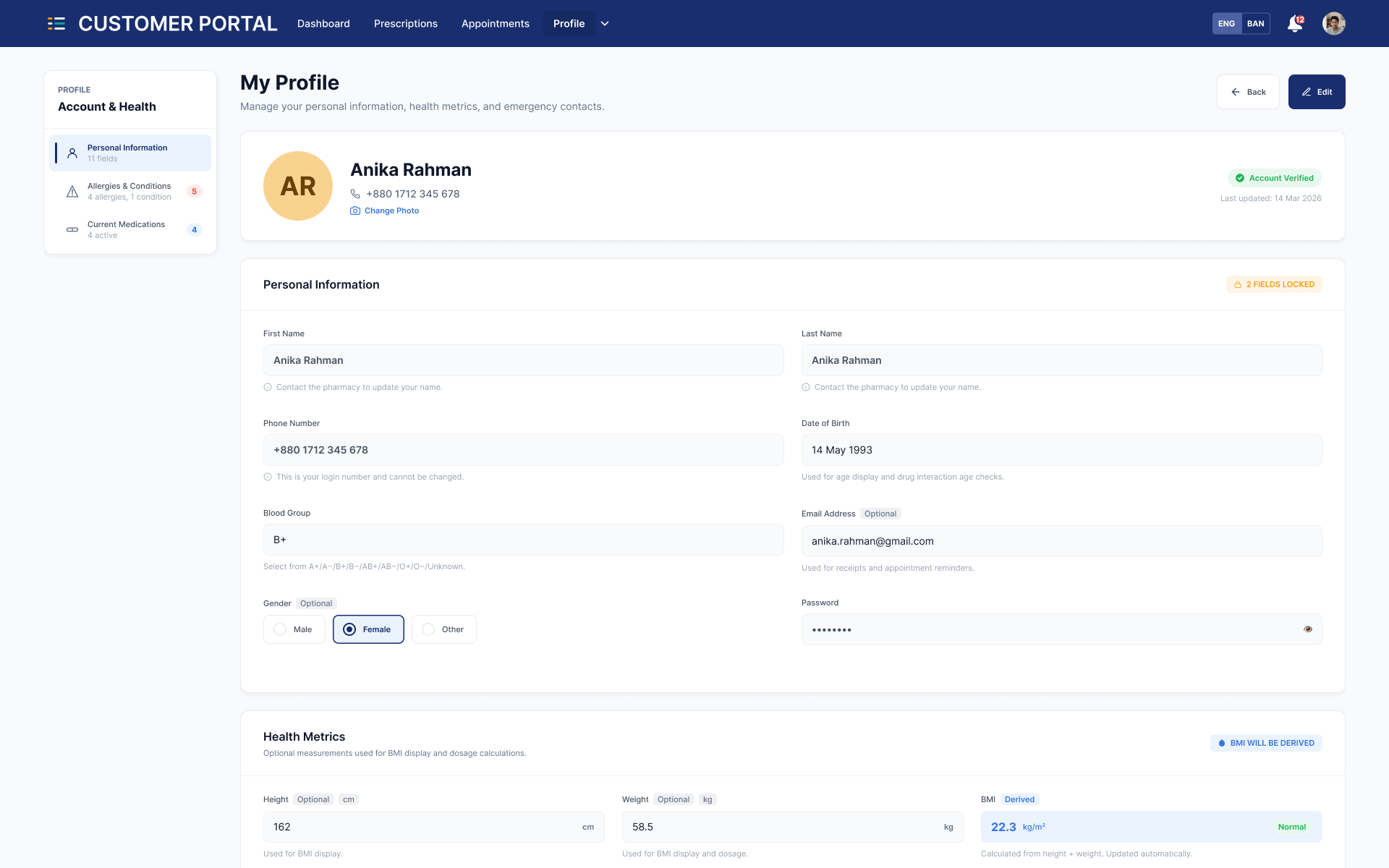This screenshot has width=1389, height=868.
Task: Click the Weight input field
Action: [x=793, y=827]
